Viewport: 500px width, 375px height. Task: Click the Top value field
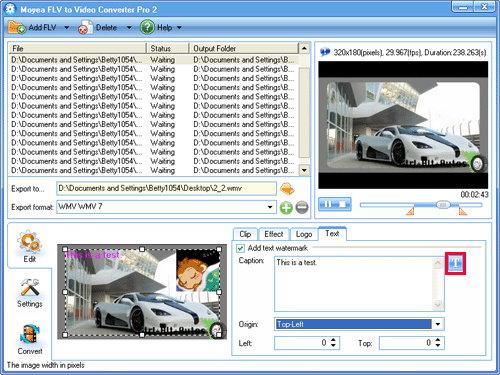click(407, 343)
